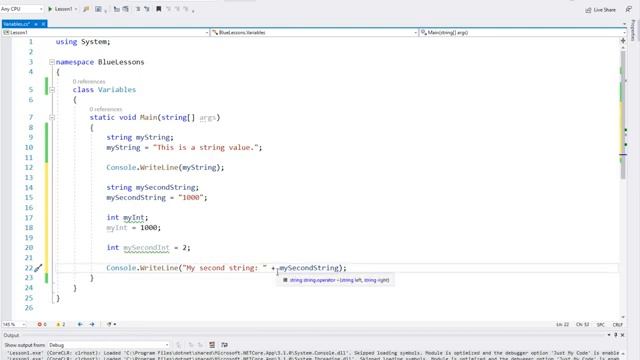Open the BlueLessons.Variables type dropdown
The height and width of the screenshot is (360, 640).
pyautogui.click(x=314, y=32)
